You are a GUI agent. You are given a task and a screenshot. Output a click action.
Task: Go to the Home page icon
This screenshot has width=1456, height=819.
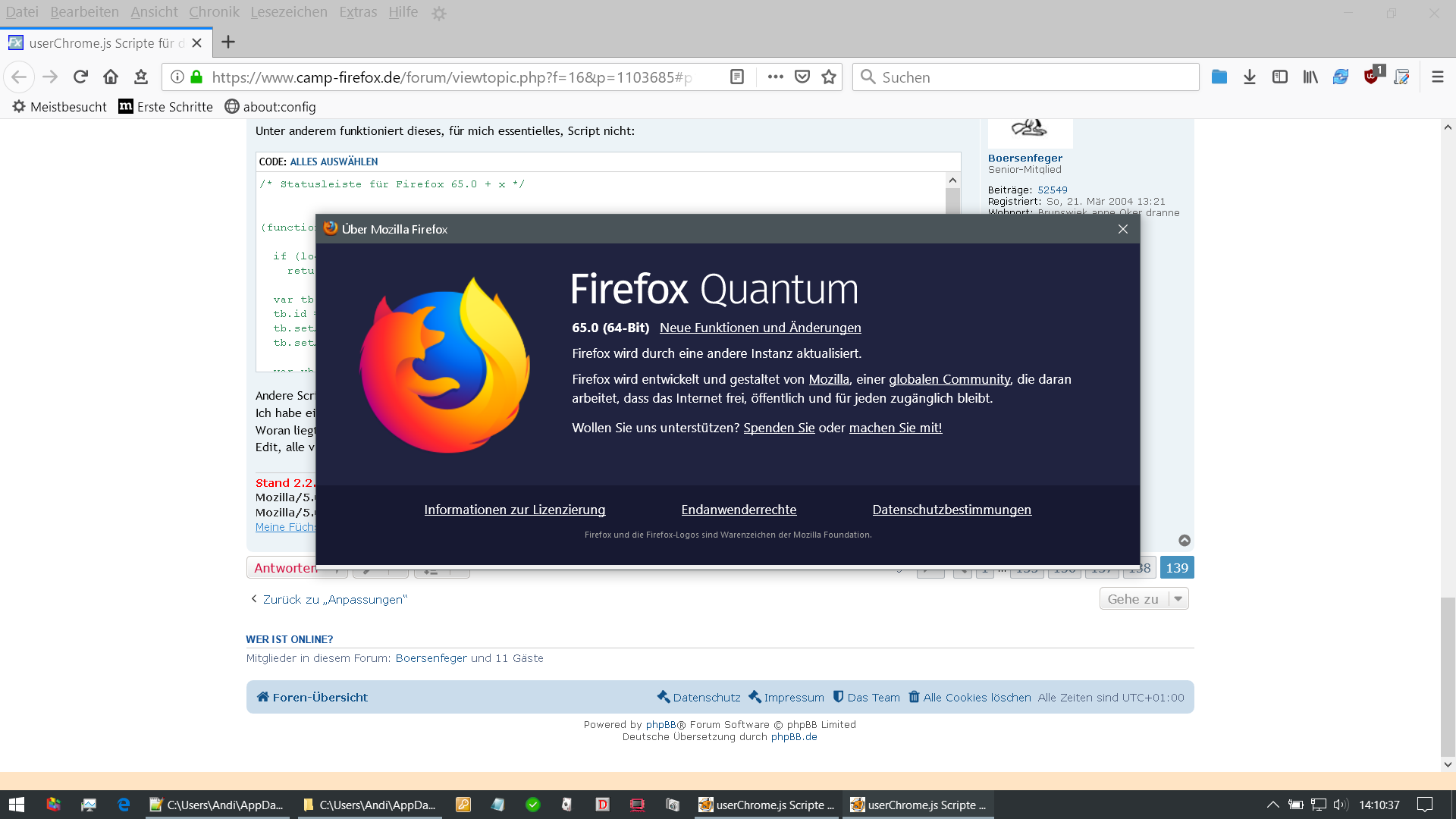pos(111,77)
